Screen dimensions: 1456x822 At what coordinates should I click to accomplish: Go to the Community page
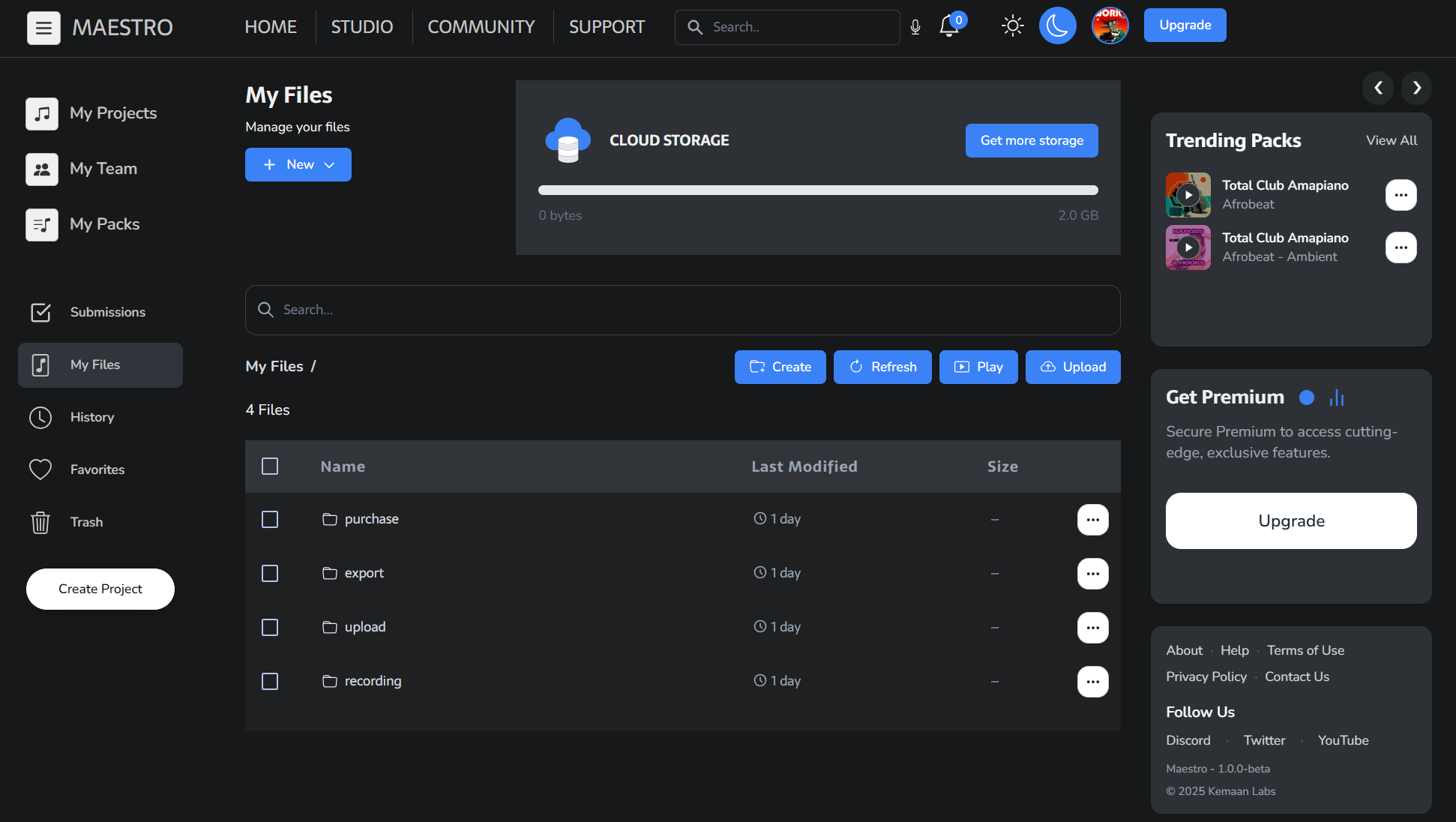[x=481, y=26]
